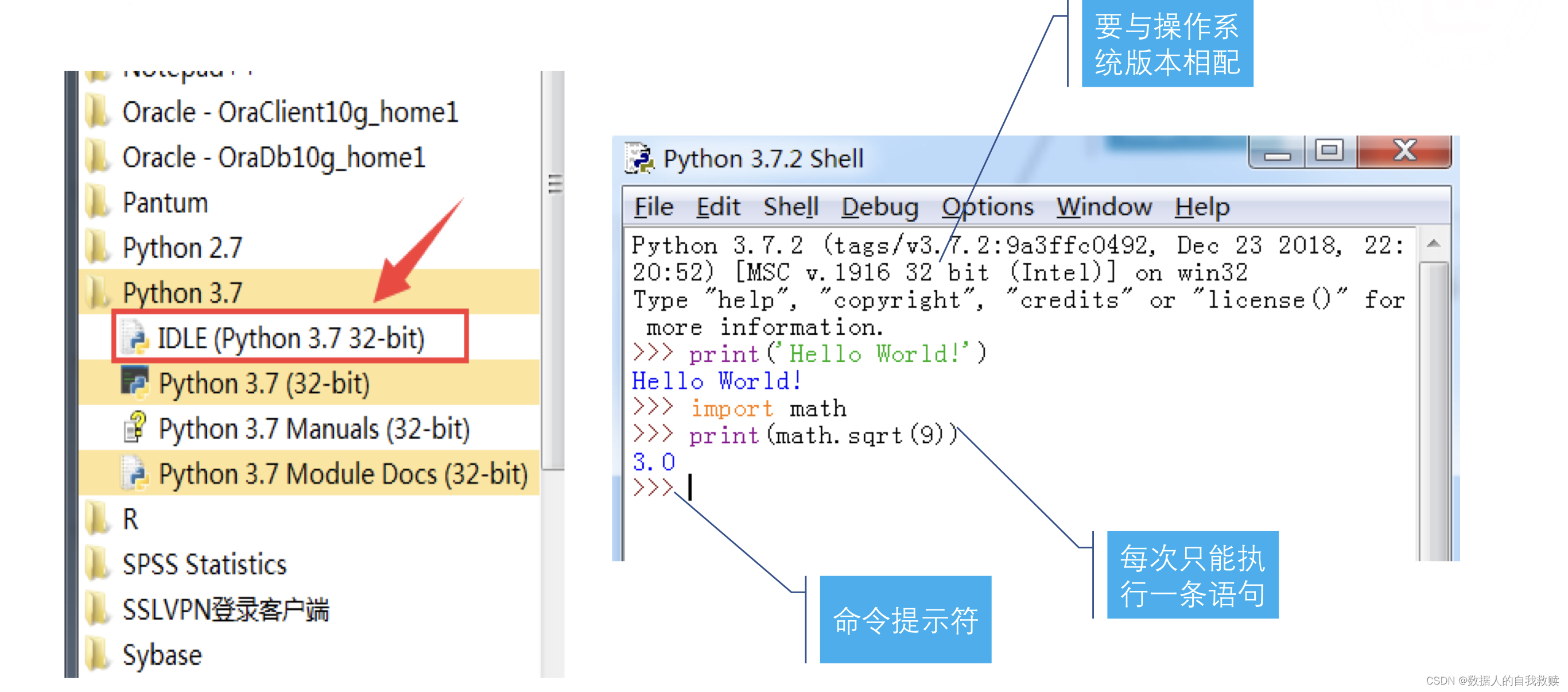1568x692 pixels.
Task: Click at the shell prompt cursor
Action: [690, 489]
